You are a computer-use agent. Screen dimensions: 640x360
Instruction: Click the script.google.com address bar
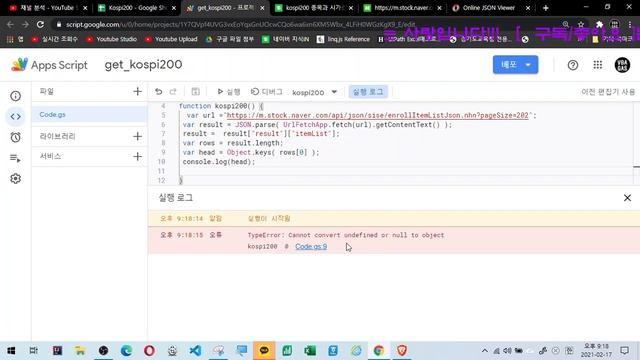tap(306, 24)
